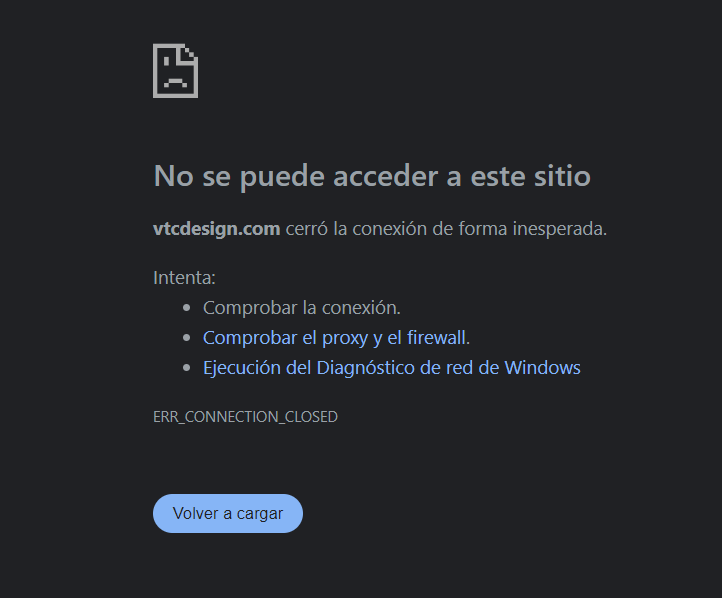This screenshot has height=598, width=722.
Task: Click the word sitio in the heading
Action: [562, 175]
